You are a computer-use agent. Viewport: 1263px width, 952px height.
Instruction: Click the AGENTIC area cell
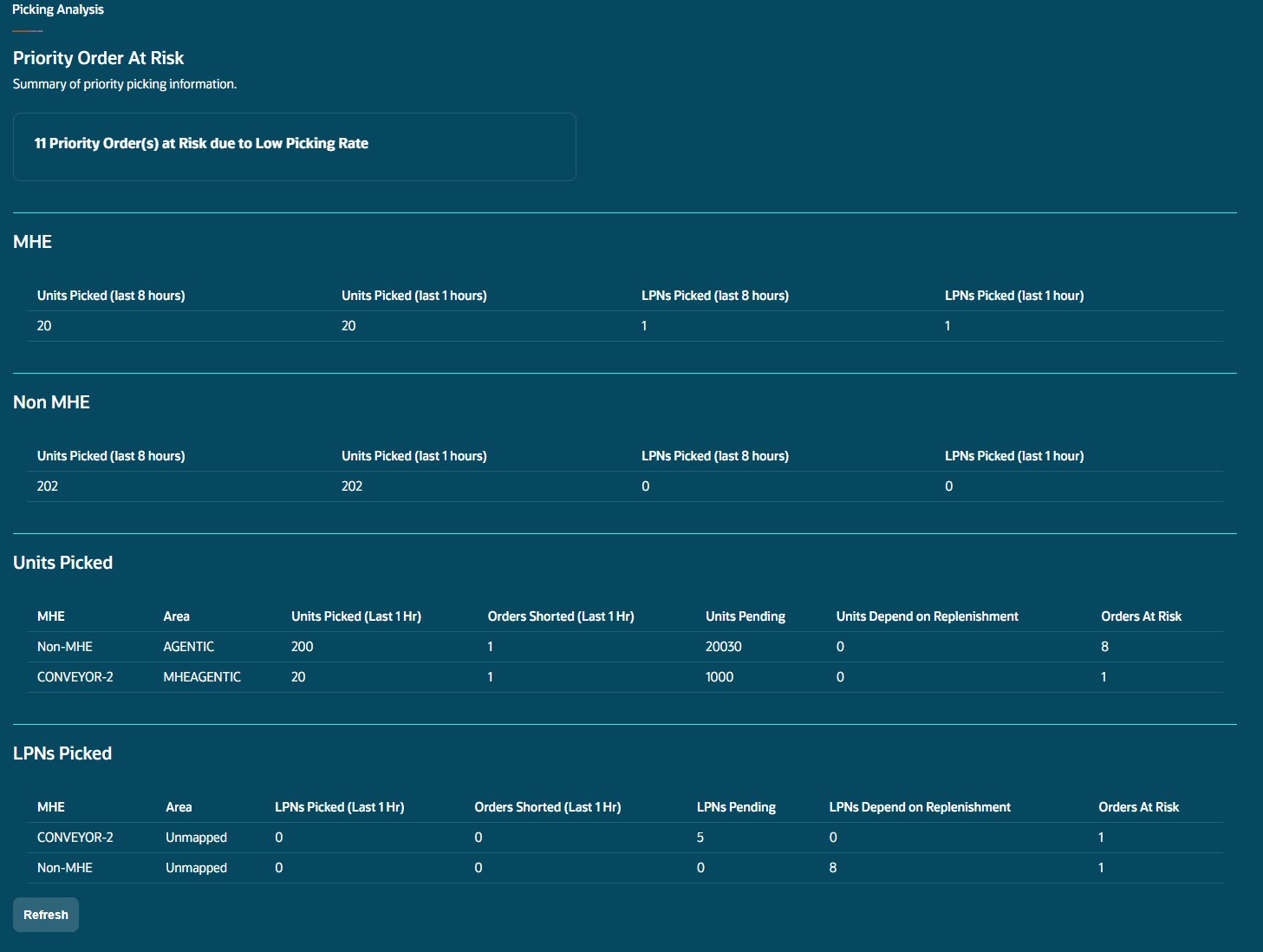(x=189, y=647)
